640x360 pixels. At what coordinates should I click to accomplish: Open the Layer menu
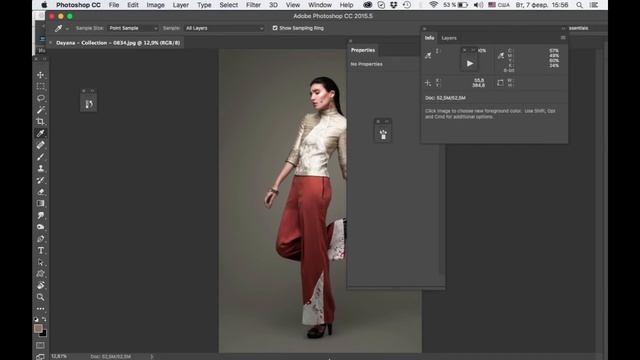coord(180,5)
